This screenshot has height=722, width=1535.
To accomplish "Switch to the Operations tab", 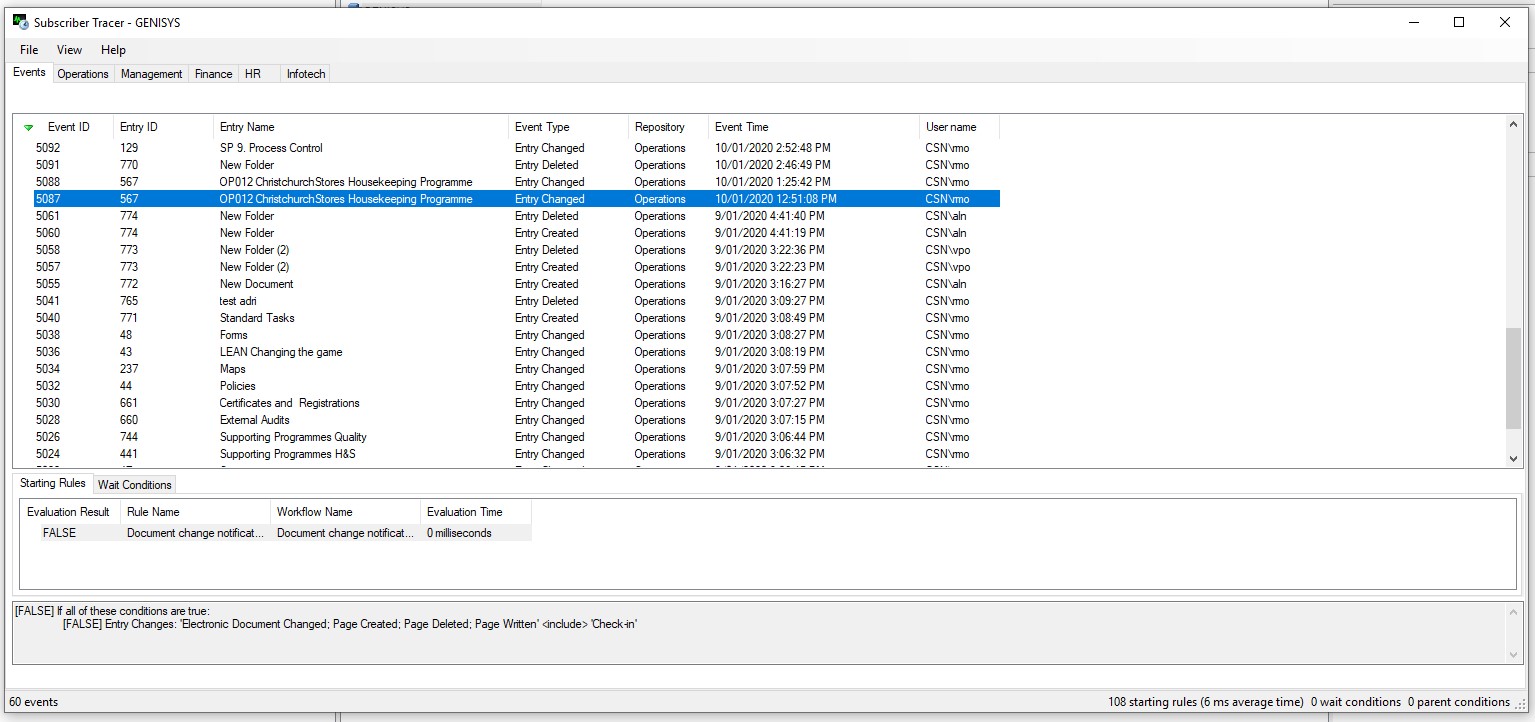I will (83, 74).
